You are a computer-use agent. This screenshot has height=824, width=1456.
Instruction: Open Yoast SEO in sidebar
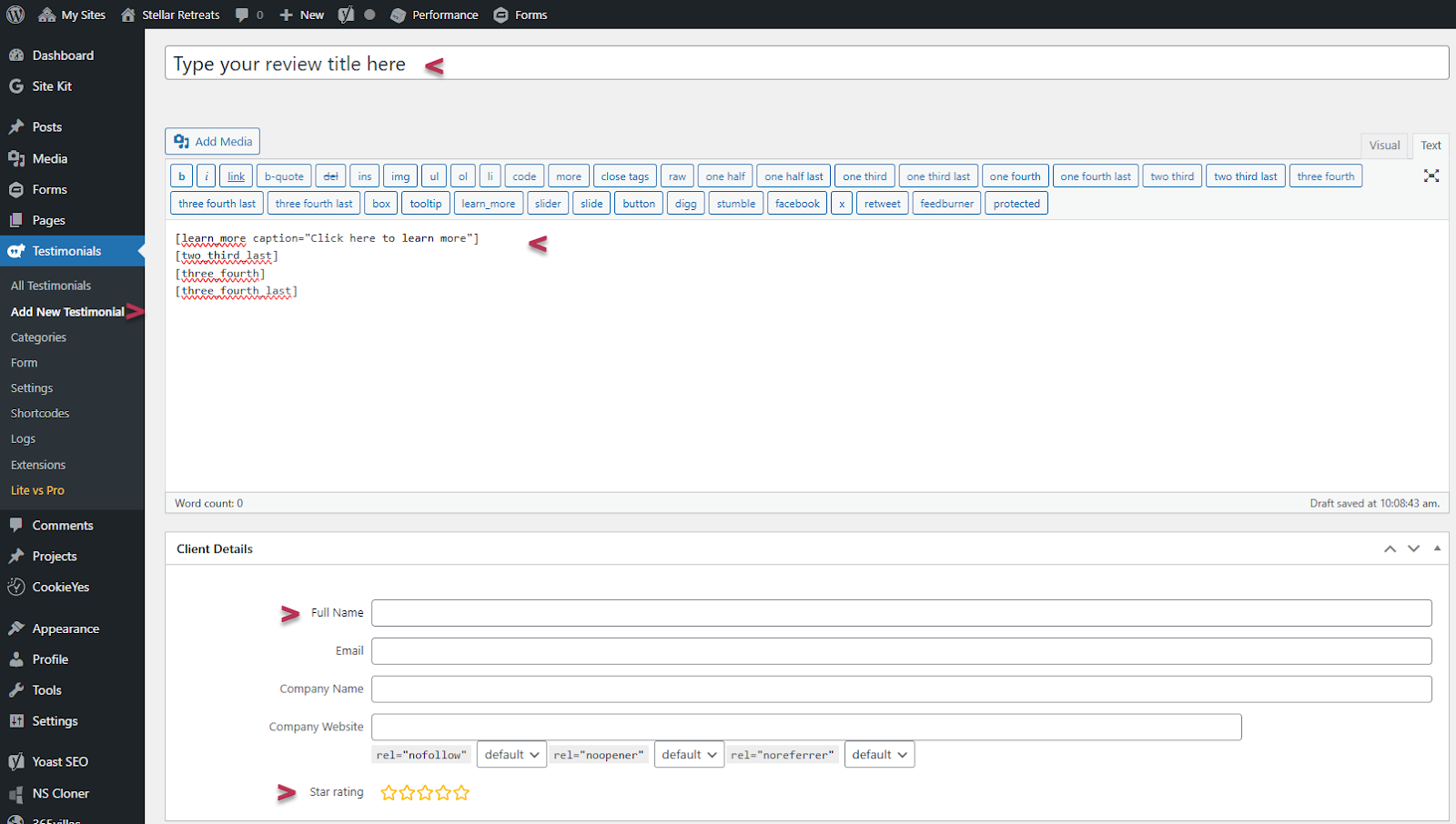point(72,762)
